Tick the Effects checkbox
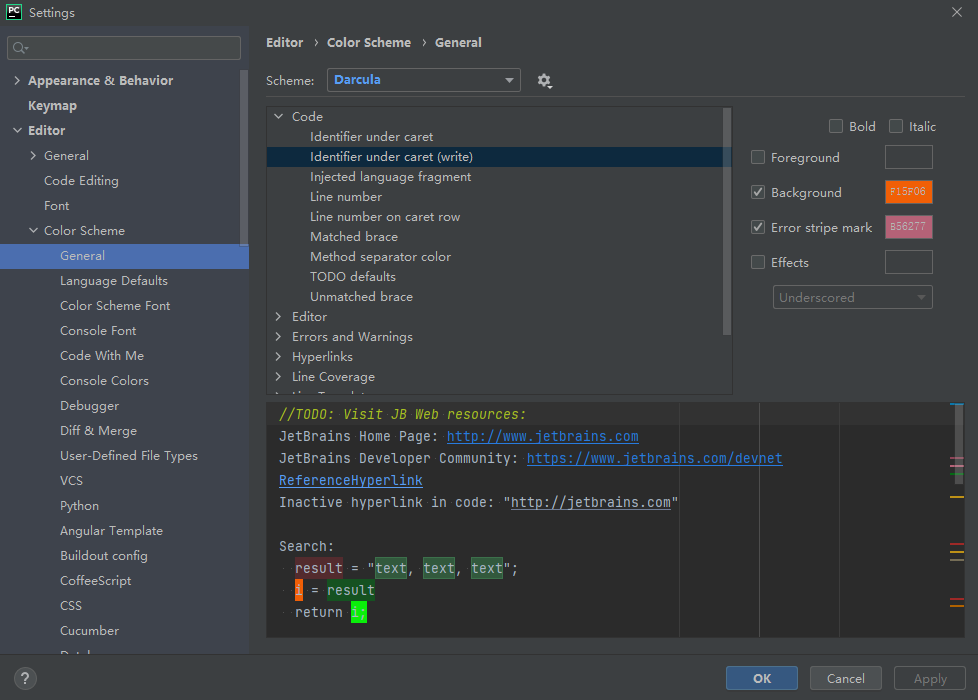 pyautogui.click(x=758, y=262)
